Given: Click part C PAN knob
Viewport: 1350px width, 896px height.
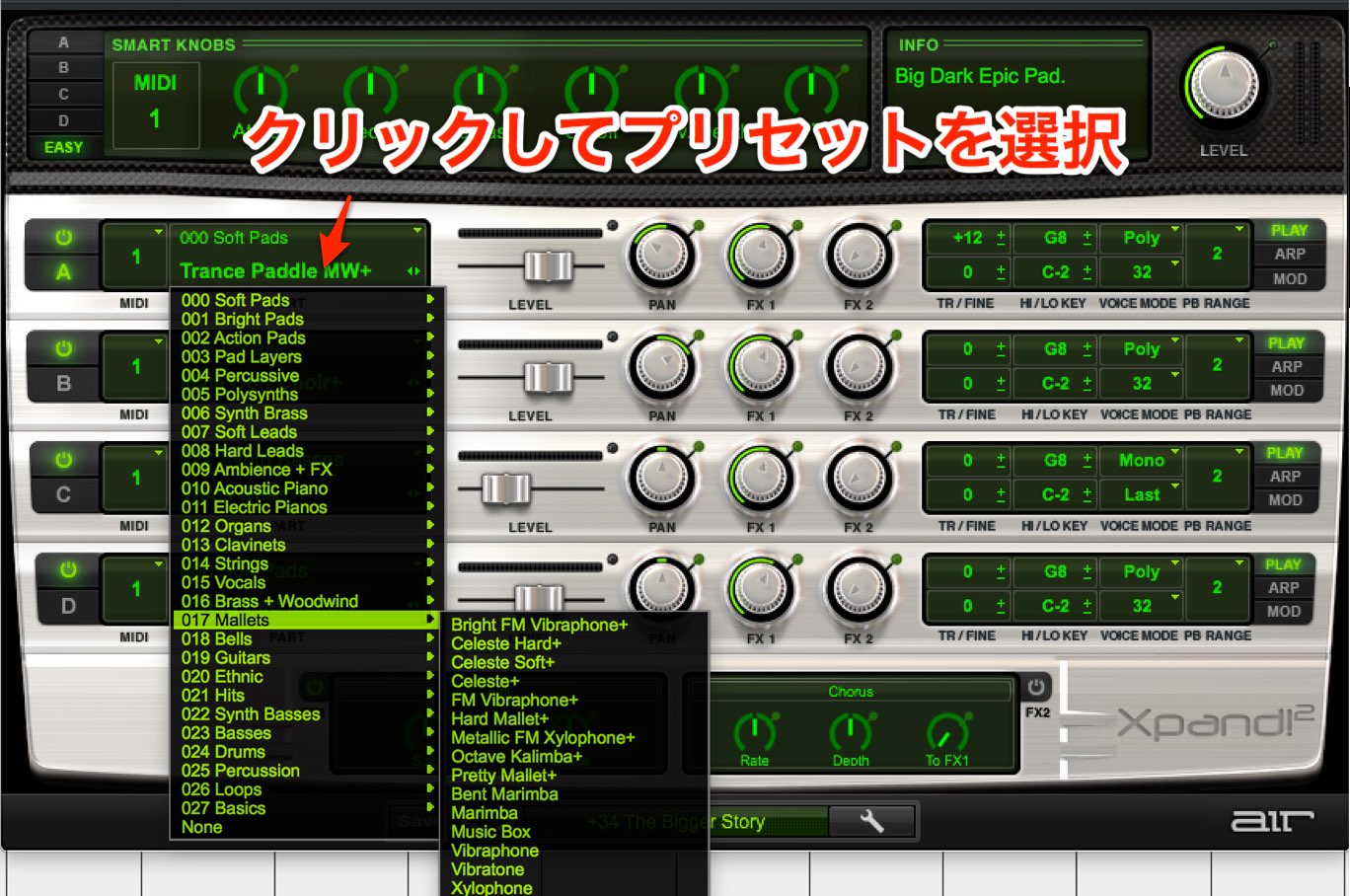Looking at the screenshot, I should (662, 478).
